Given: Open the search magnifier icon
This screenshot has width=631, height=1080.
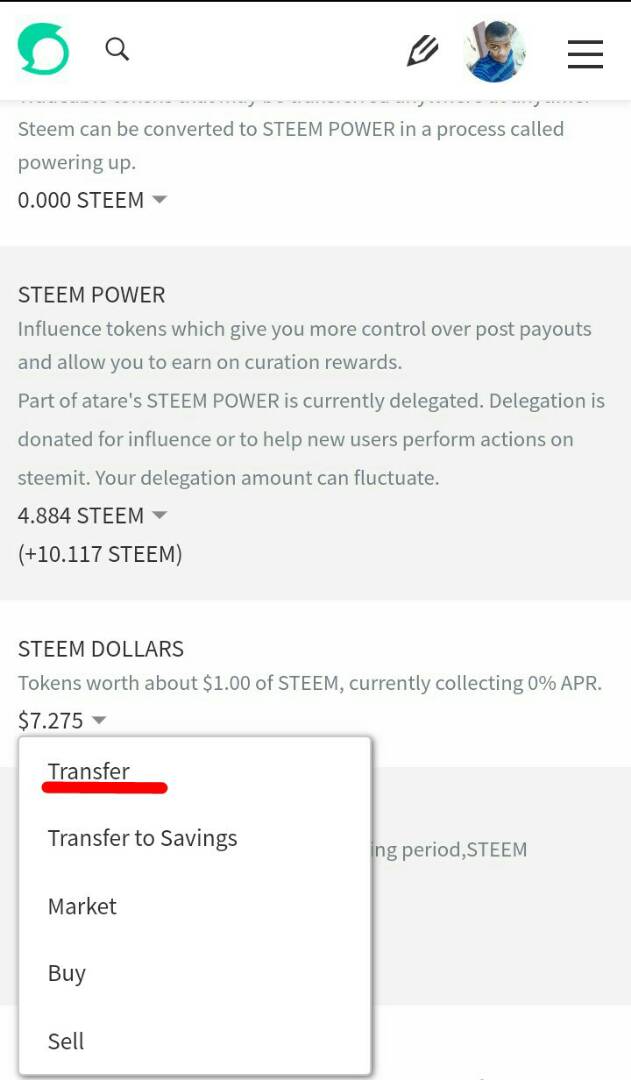Looking at the screenshot, I should (x=117, y=49).
